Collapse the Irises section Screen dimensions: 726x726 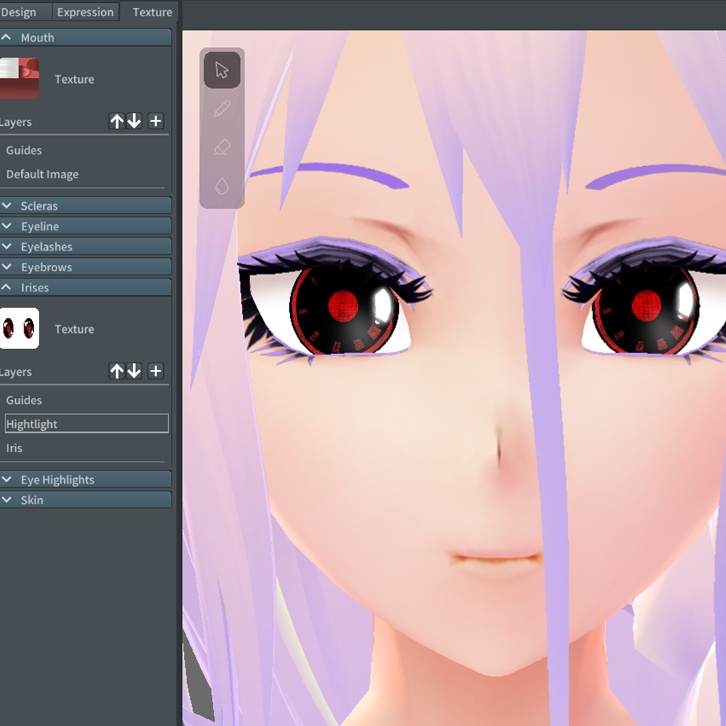coord(85,287)
